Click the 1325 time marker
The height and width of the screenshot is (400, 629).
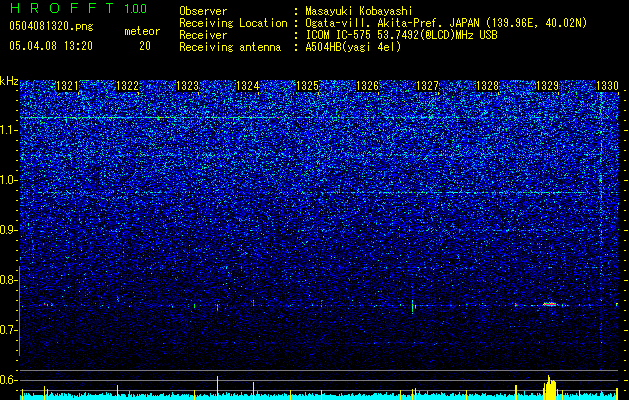tap(307, 86)
